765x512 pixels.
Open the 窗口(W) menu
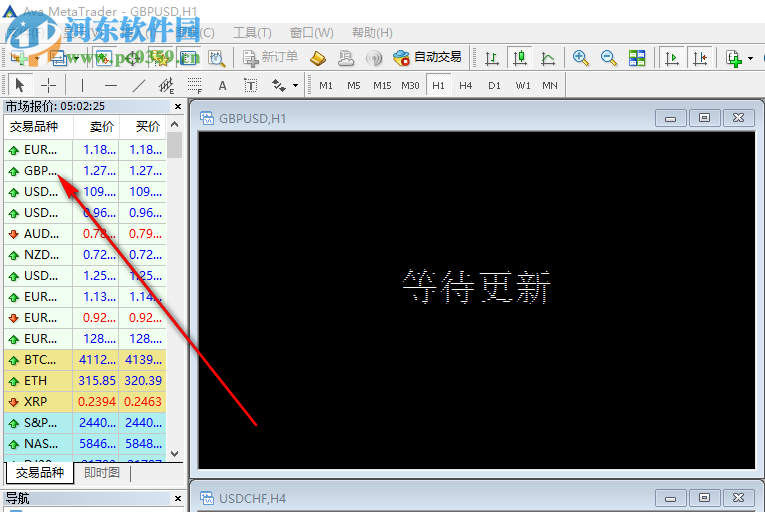point(312,33)
